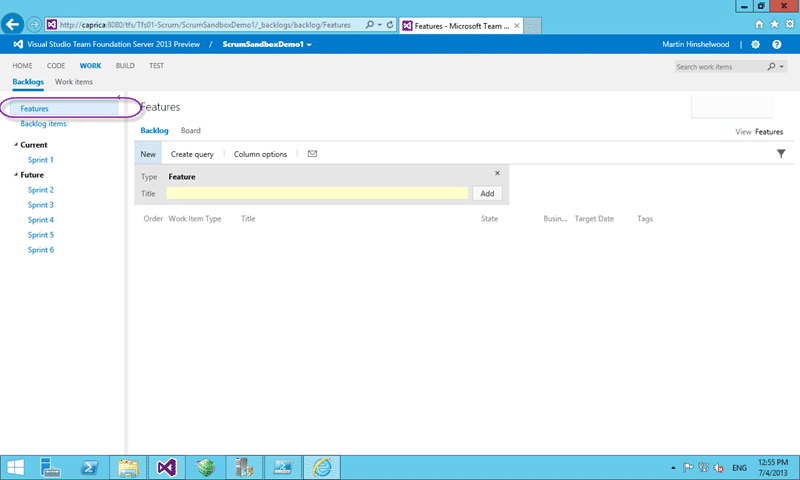Open Sprint 1 backlog
Viewport: 800px width, 480px height.
click(x=41, y=160)
